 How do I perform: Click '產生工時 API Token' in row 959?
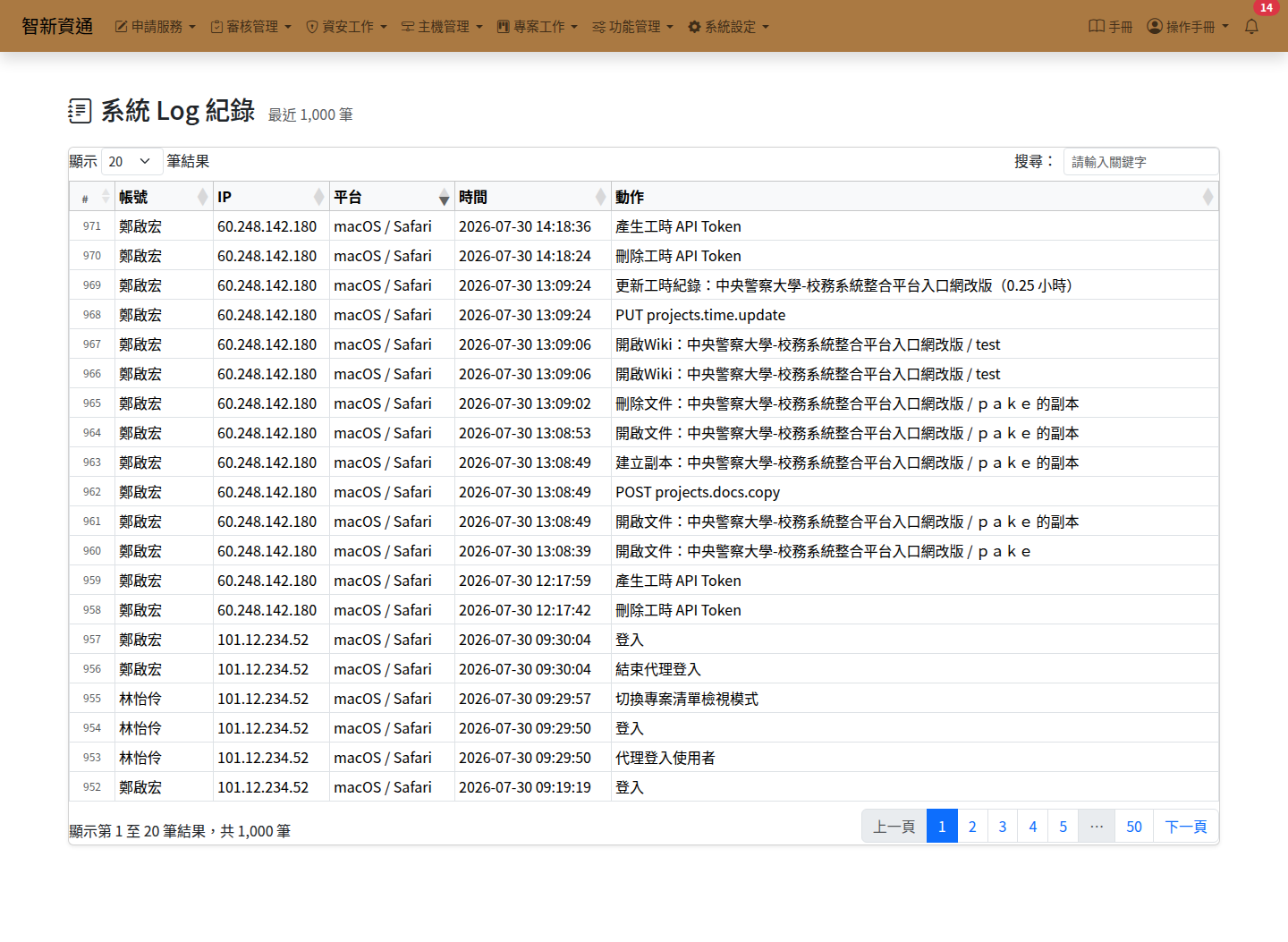point(678,581)
